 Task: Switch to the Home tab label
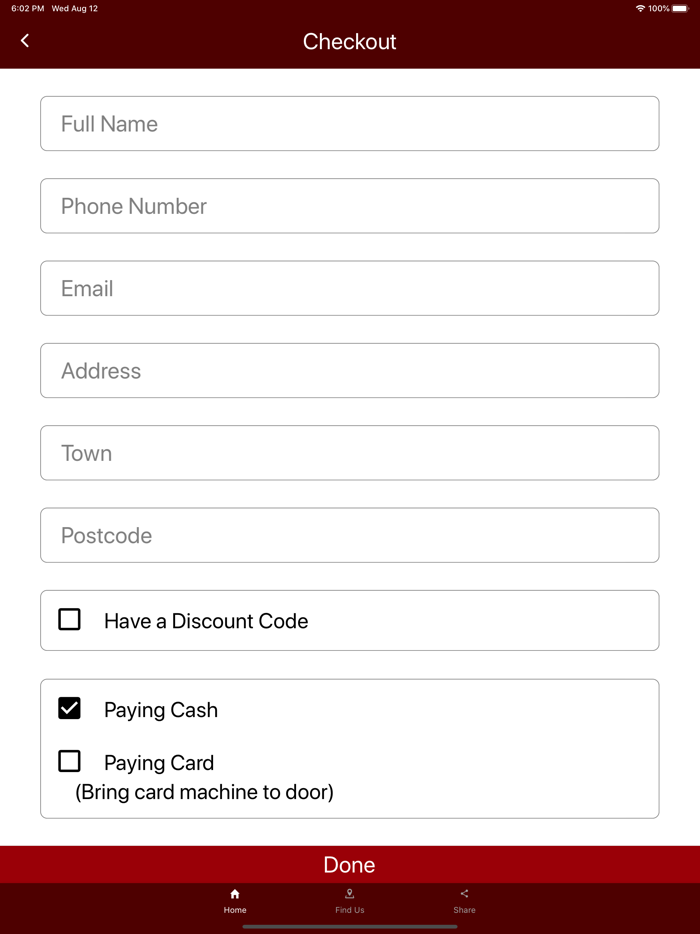pos(235,910)
